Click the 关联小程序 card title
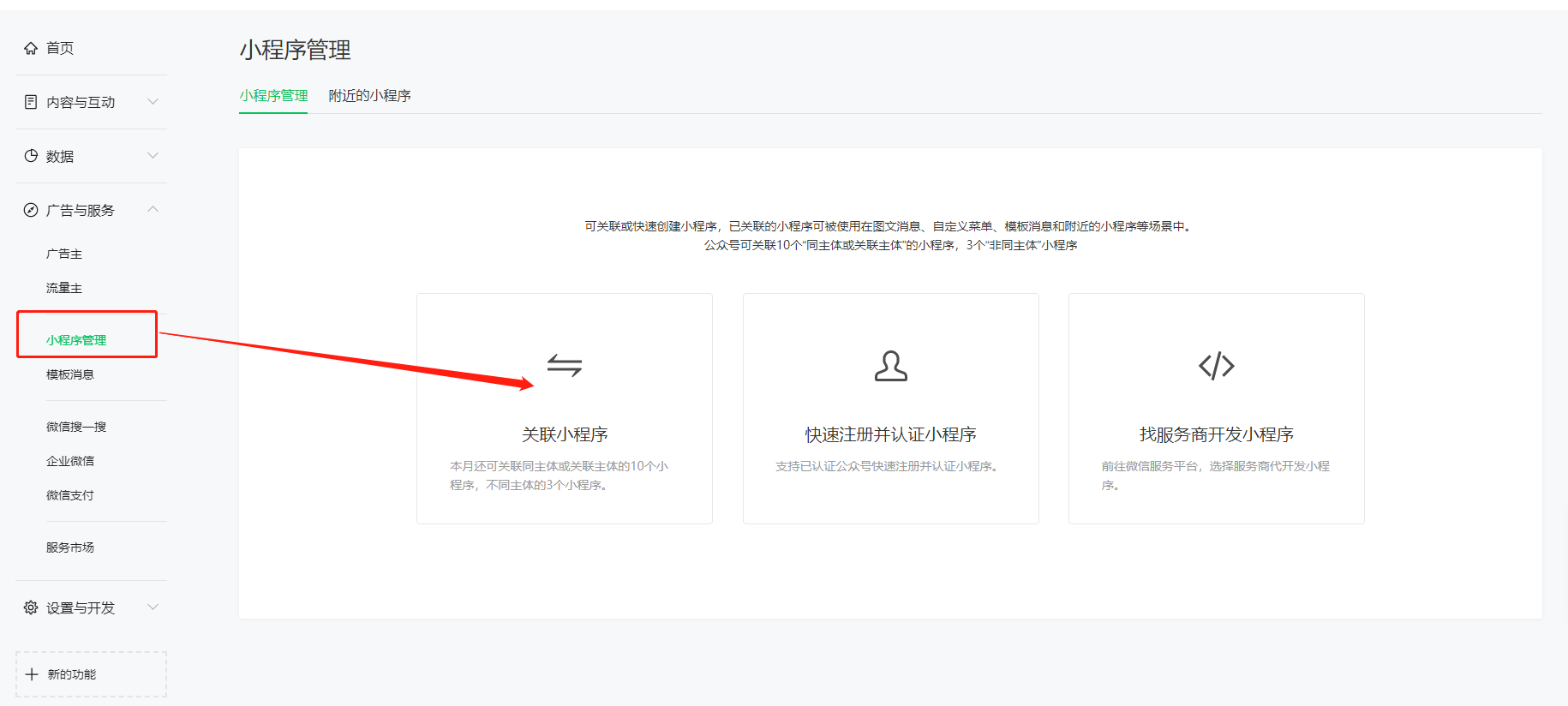The height and width of the screenshot is (706, 1568). (565, 434)
